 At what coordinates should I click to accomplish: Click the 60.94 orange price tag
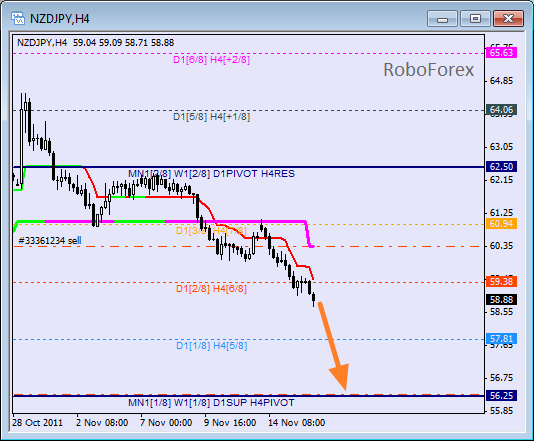click(501, 224)
